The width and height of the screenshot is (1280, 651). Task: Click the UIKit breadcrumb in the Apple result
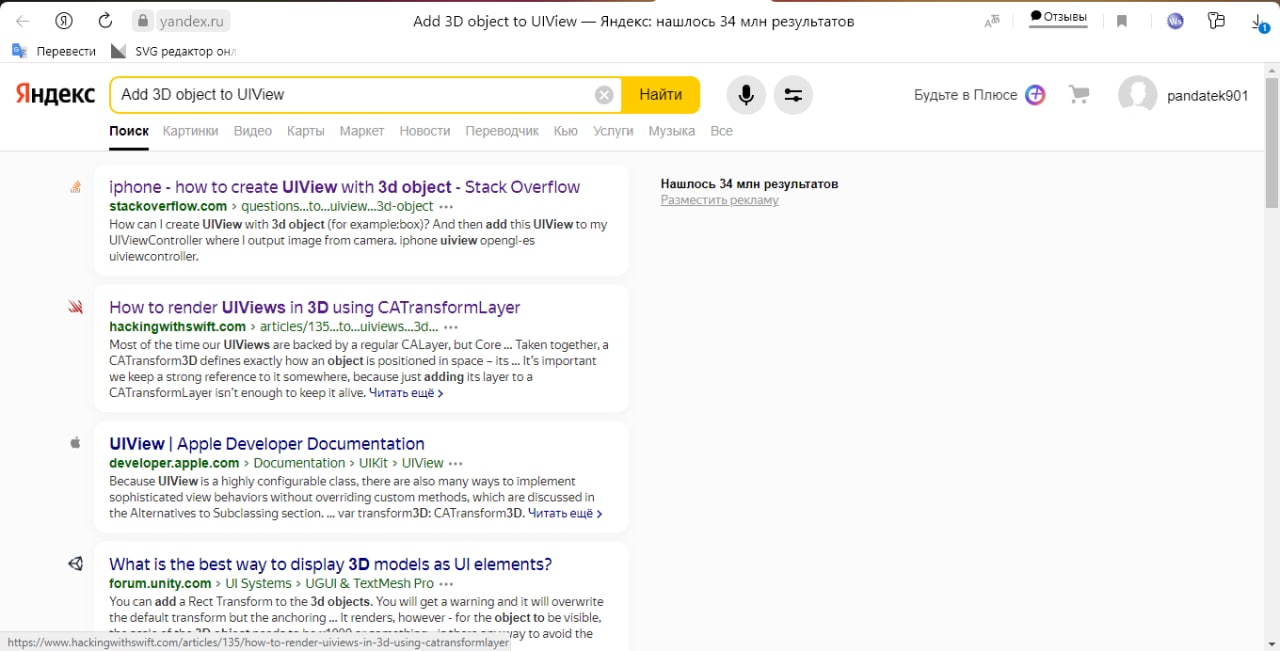372,463
